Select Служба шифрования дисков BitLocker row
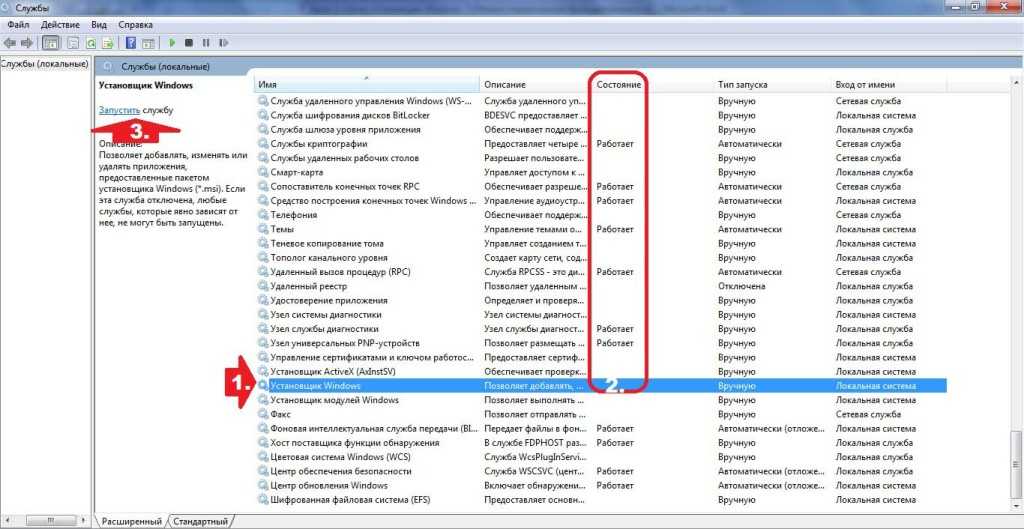This screenshot has height=529, width=1024. click(x=601, y=116)
